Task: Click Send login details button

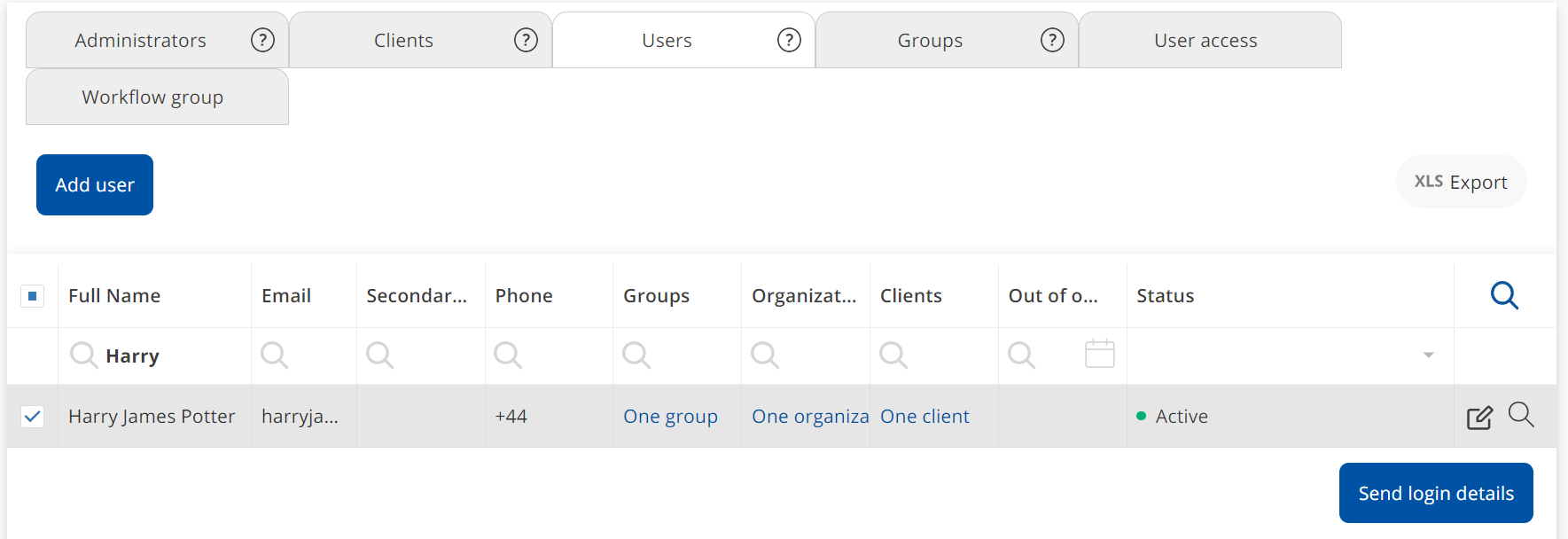Action: point(1435,493)
